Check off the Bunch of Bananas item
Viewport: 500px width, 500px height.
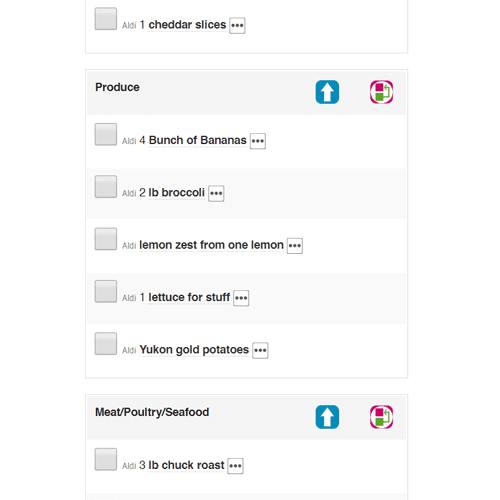pyautogui.click(x=106, y=134)
